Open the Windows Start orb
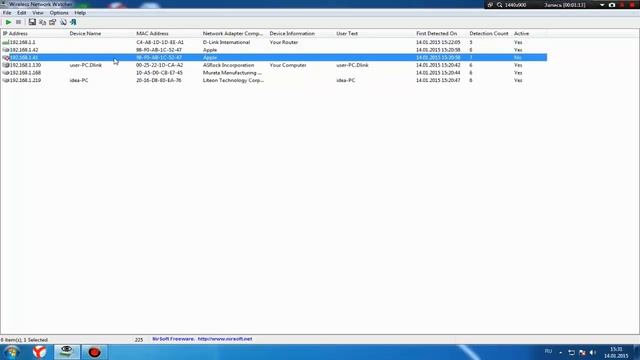 click(11, 352)
